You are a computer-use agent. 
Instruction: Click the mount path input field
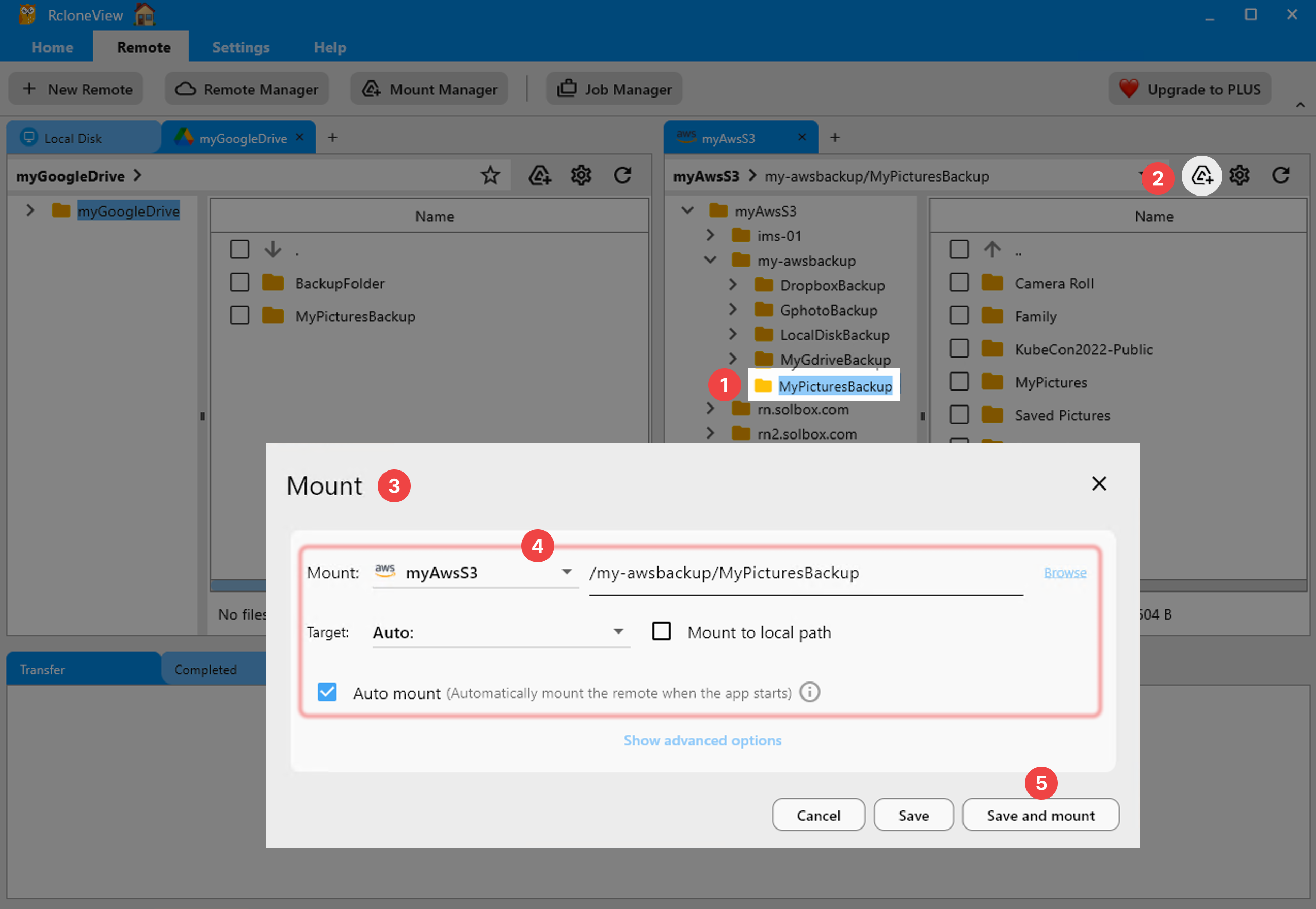pyautogui.click(x=806, y=573)
